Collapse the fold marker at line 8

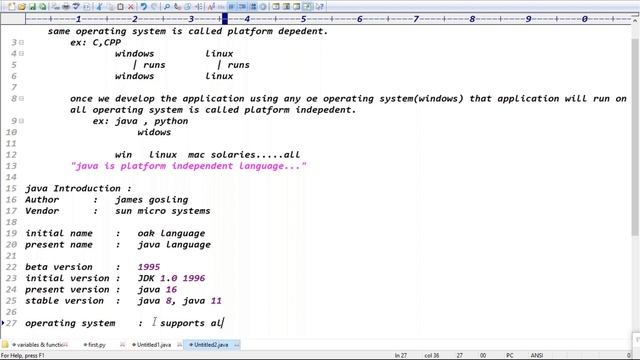[21, 98]
